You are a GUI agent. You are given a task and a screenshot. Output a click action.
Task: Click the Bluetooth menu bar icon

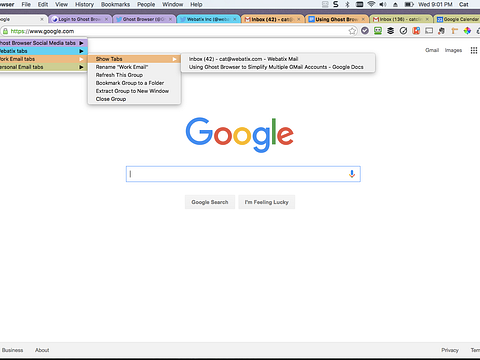pyautogui.click(x=347, y=4)
